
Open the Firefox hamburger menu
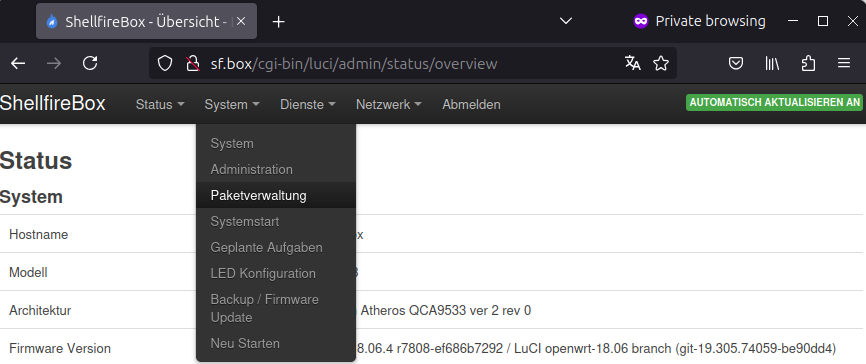(844, 64)
